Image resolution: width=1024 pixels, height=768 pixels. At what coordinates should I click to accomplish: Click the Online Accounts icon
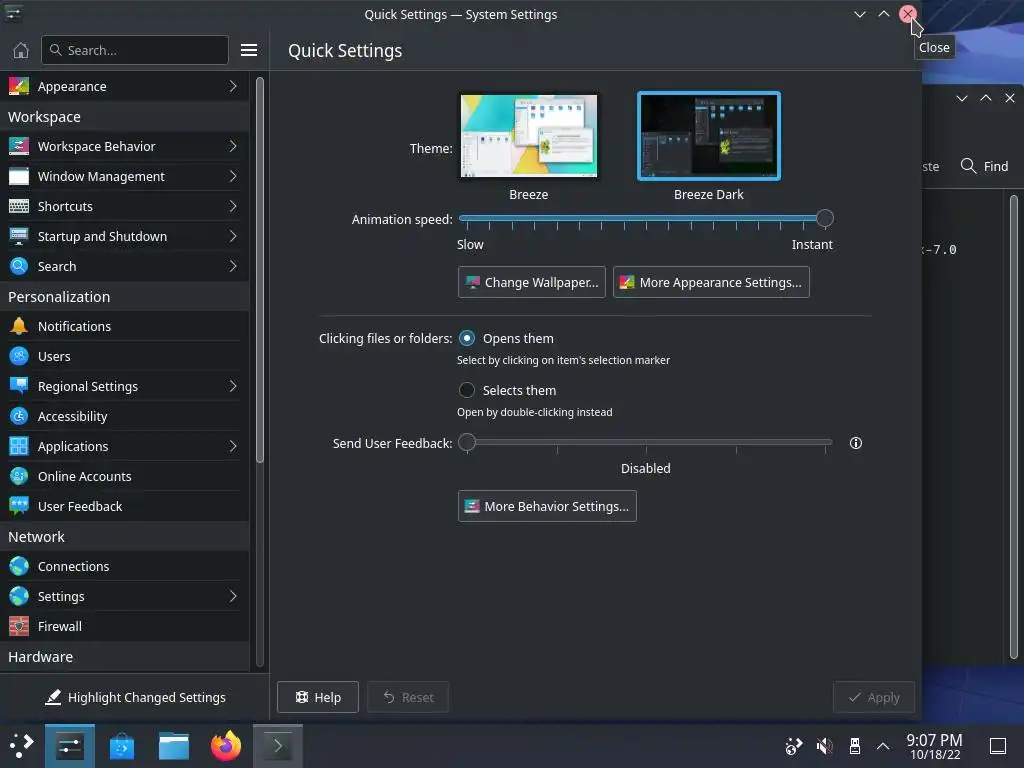[x=18, y=476]
